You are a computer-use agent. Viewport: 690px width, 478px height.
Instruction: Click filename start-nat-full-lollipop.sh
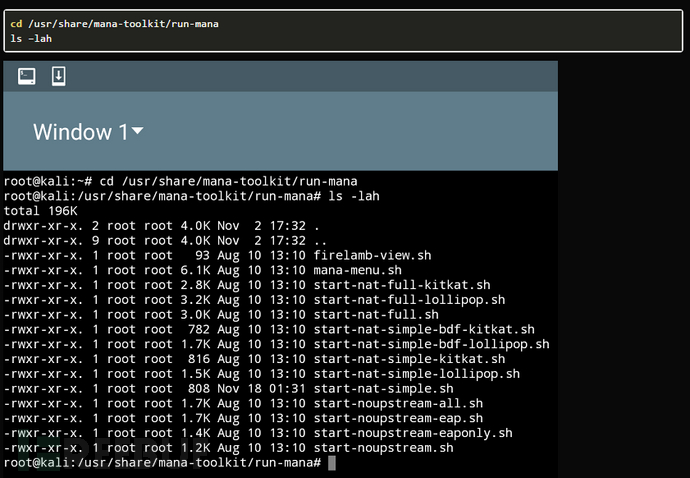(x=409, y=300)
